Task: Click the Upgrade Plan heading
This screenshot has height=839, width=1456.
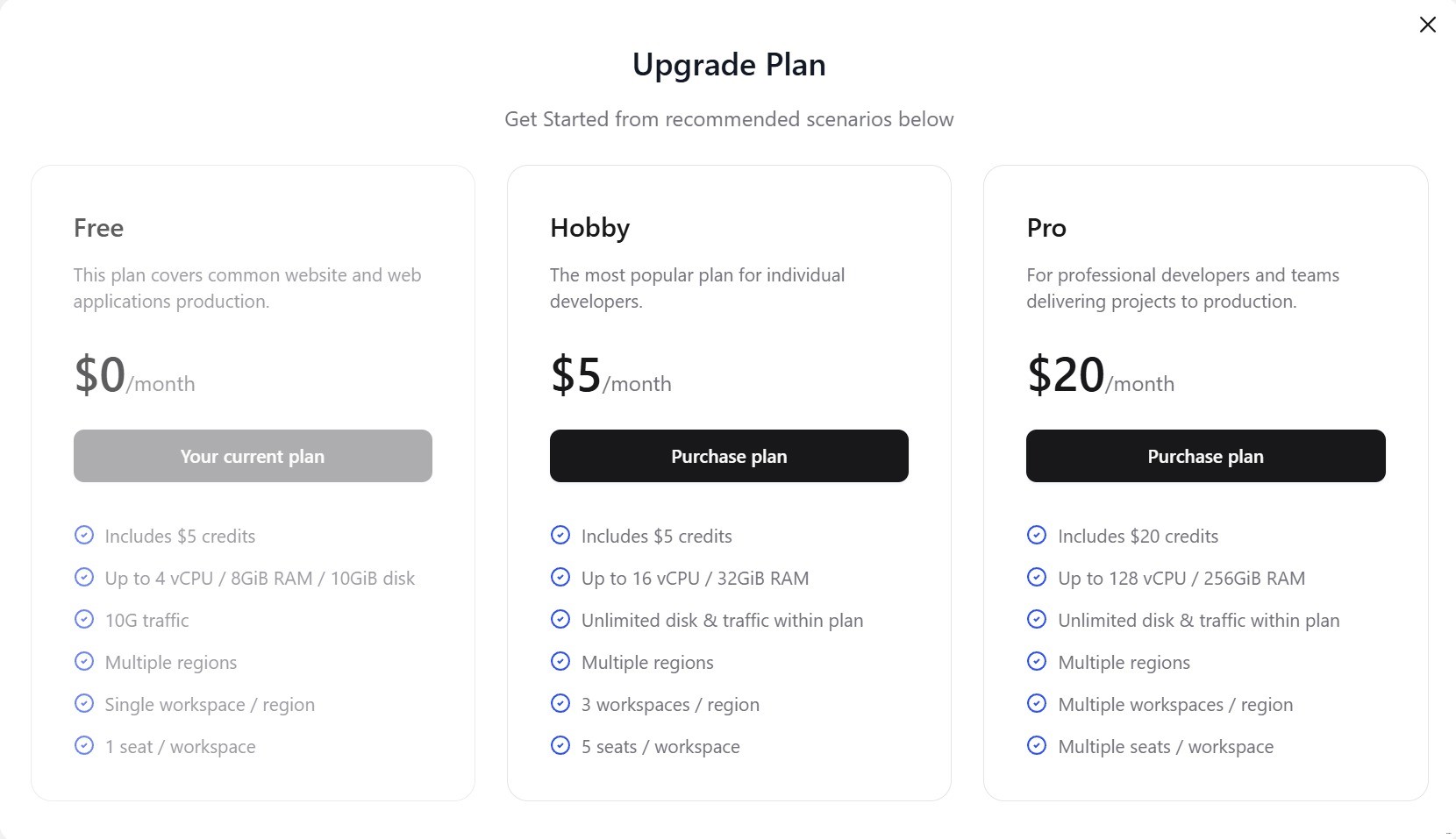Action: click(729, 65)
